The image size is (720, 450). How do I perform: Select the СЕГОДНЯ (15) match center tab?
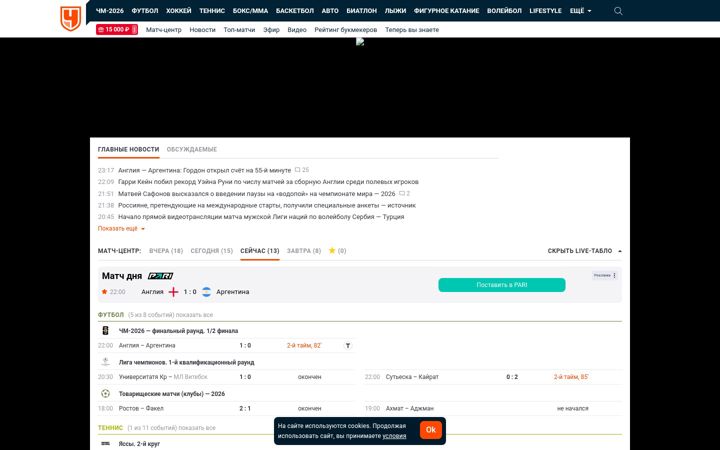point(212,251)
